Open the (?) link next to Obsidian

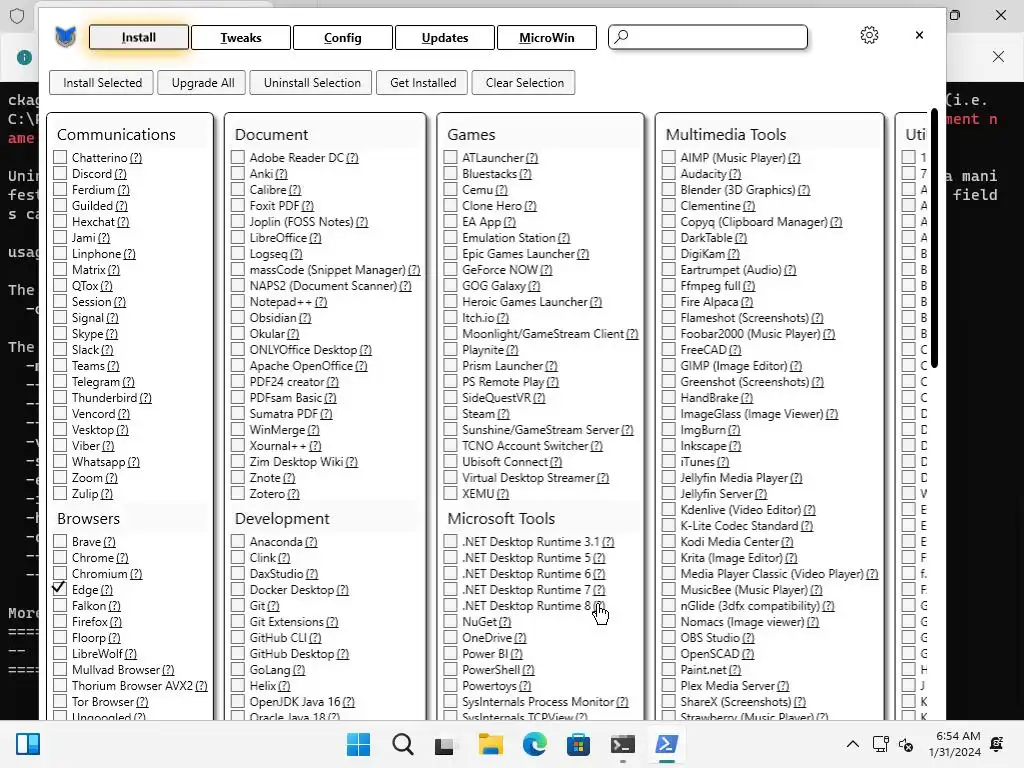[x=305, y=318]
